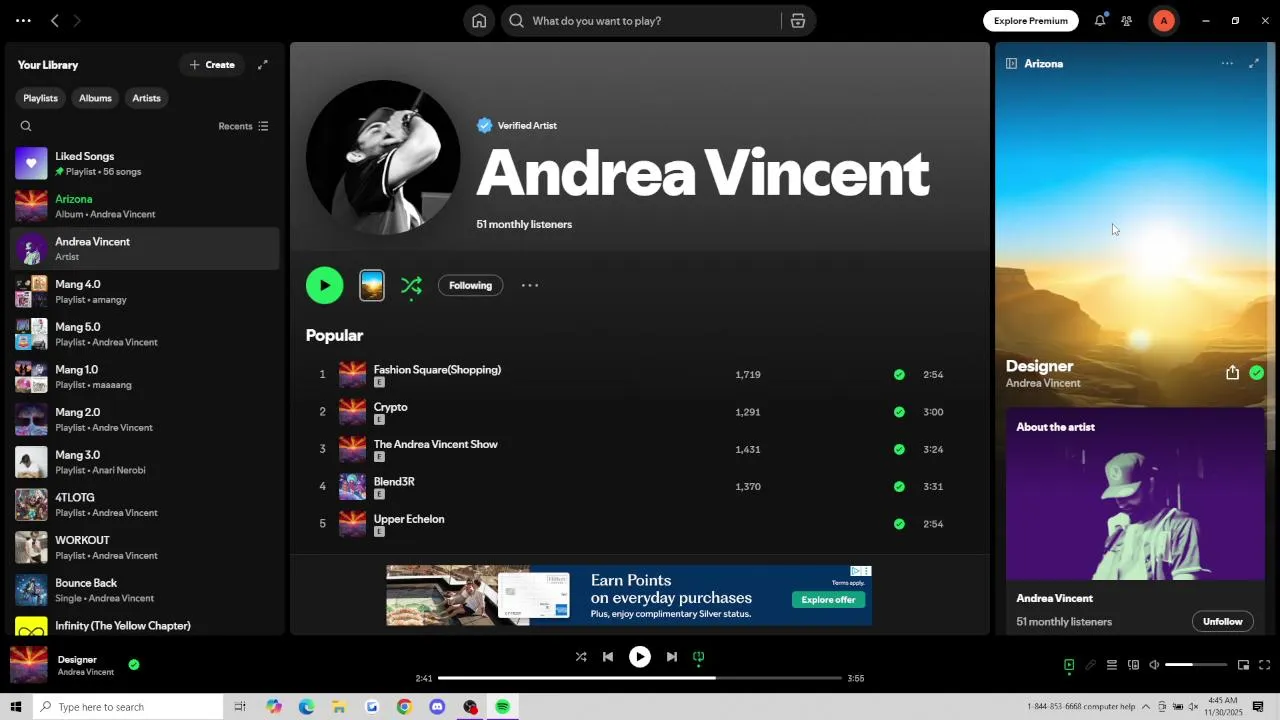Open the About the artist image card
Image resolution: width=1280 pixels, height=720 pixels.
[1135, 494]
